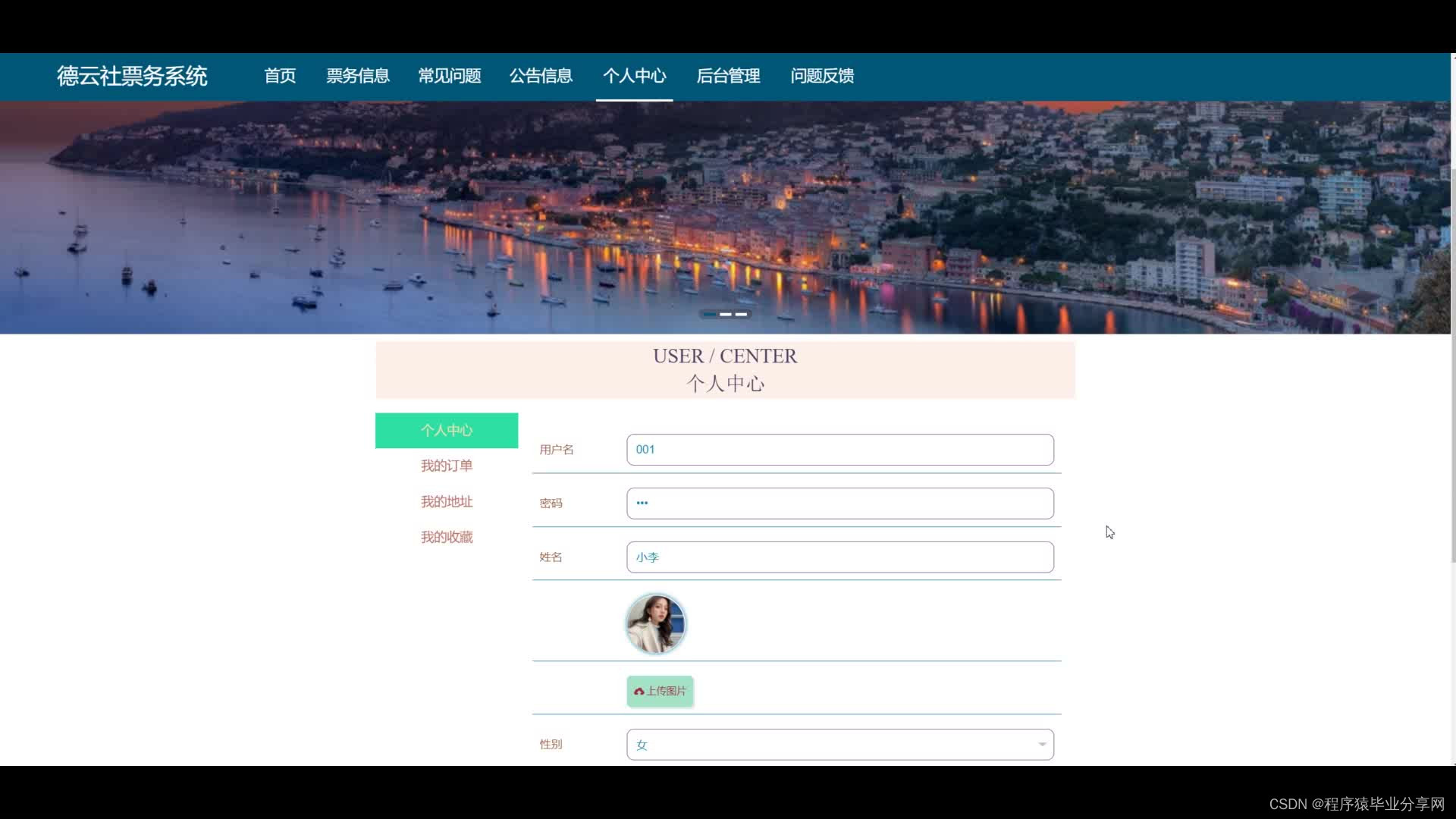Focus the 密码 password field
1456x819 pixels.
tap(839, 504)
